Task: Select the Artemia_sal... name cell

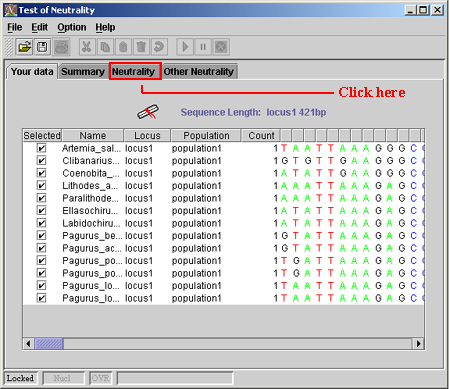Action: click(92, 148)
